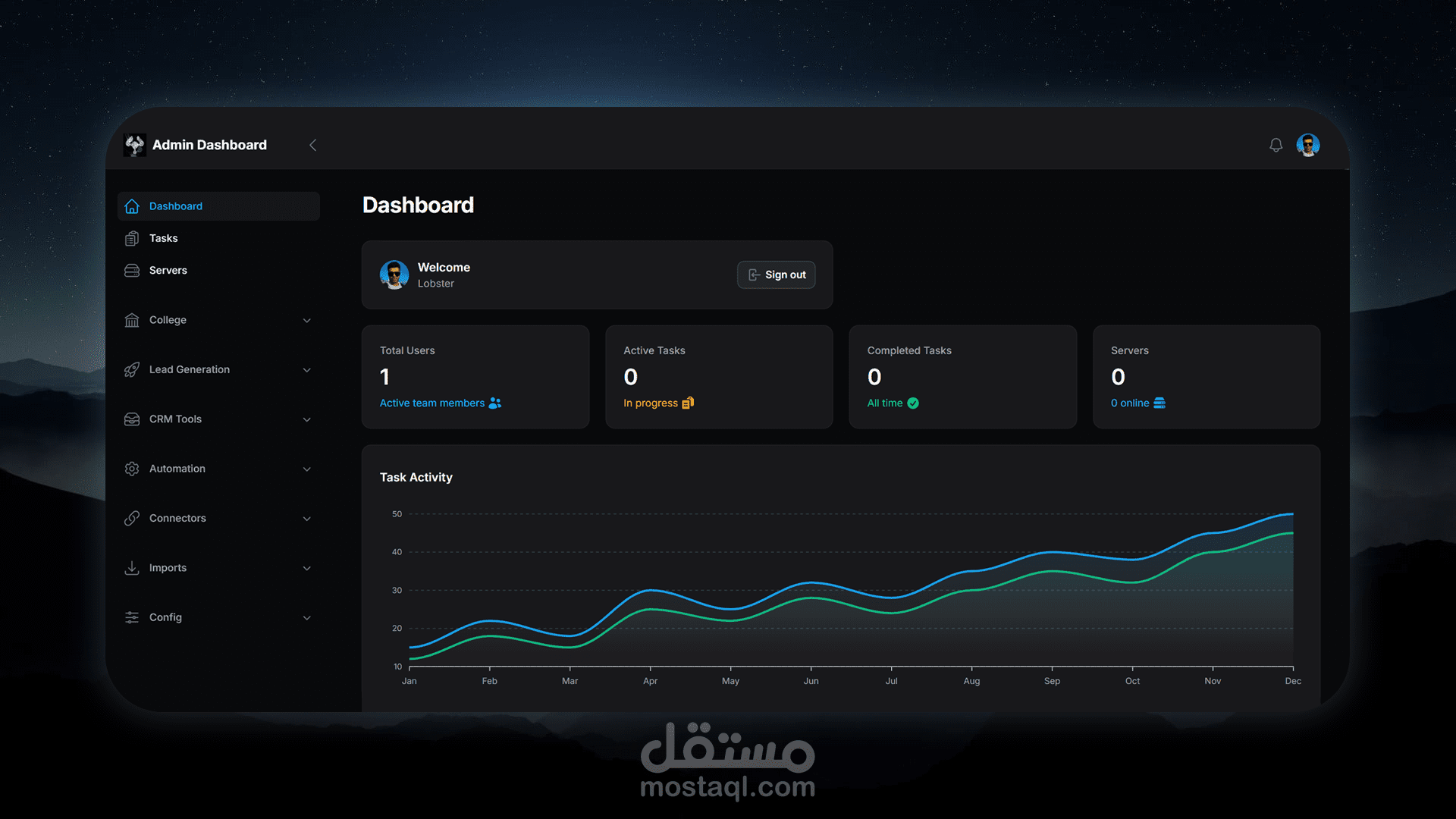The height and width of the screenshot is (819, 1456).
Task: Click the Connectors link icon
Action: (x=132, y=518)
